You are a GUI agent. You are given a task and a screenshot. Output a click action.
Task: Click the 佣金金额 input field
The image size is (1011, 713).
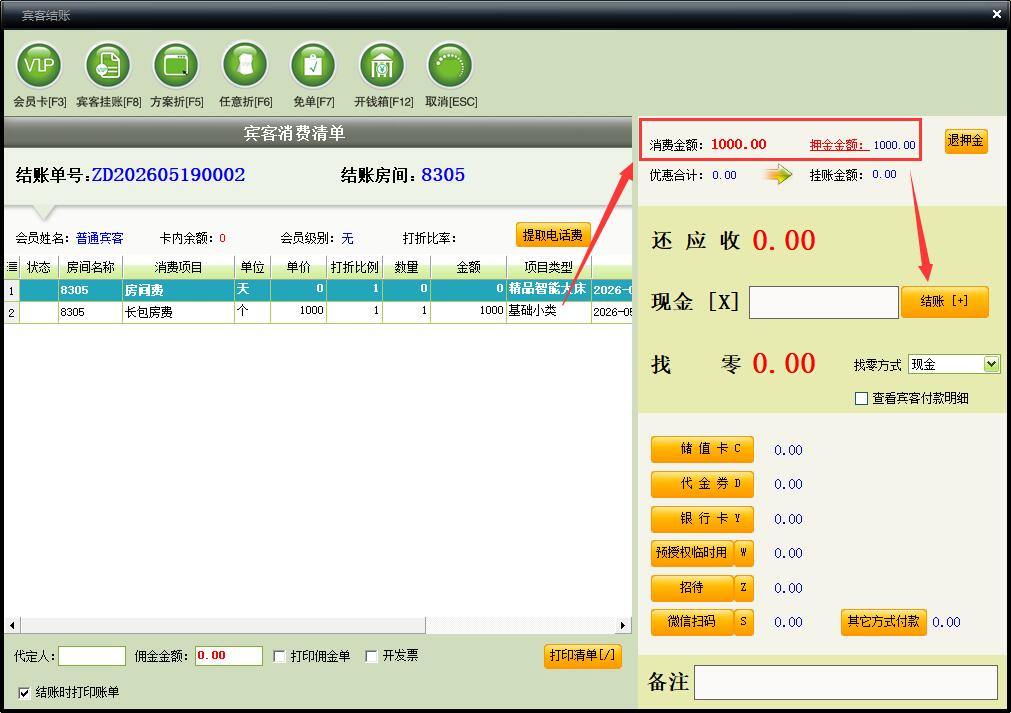pyautogui.click(x=229, y=656)
